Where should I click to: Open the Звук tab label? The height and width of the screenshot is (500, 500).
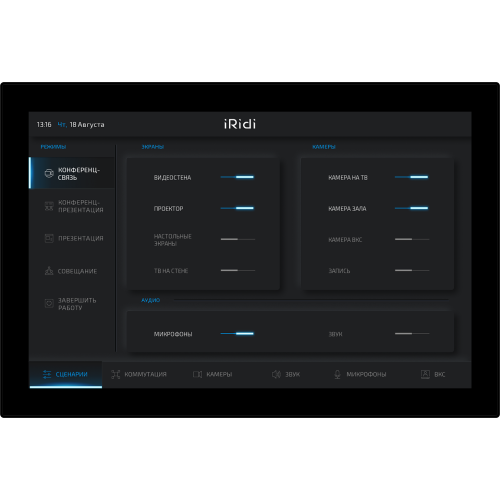click(293, 374)
